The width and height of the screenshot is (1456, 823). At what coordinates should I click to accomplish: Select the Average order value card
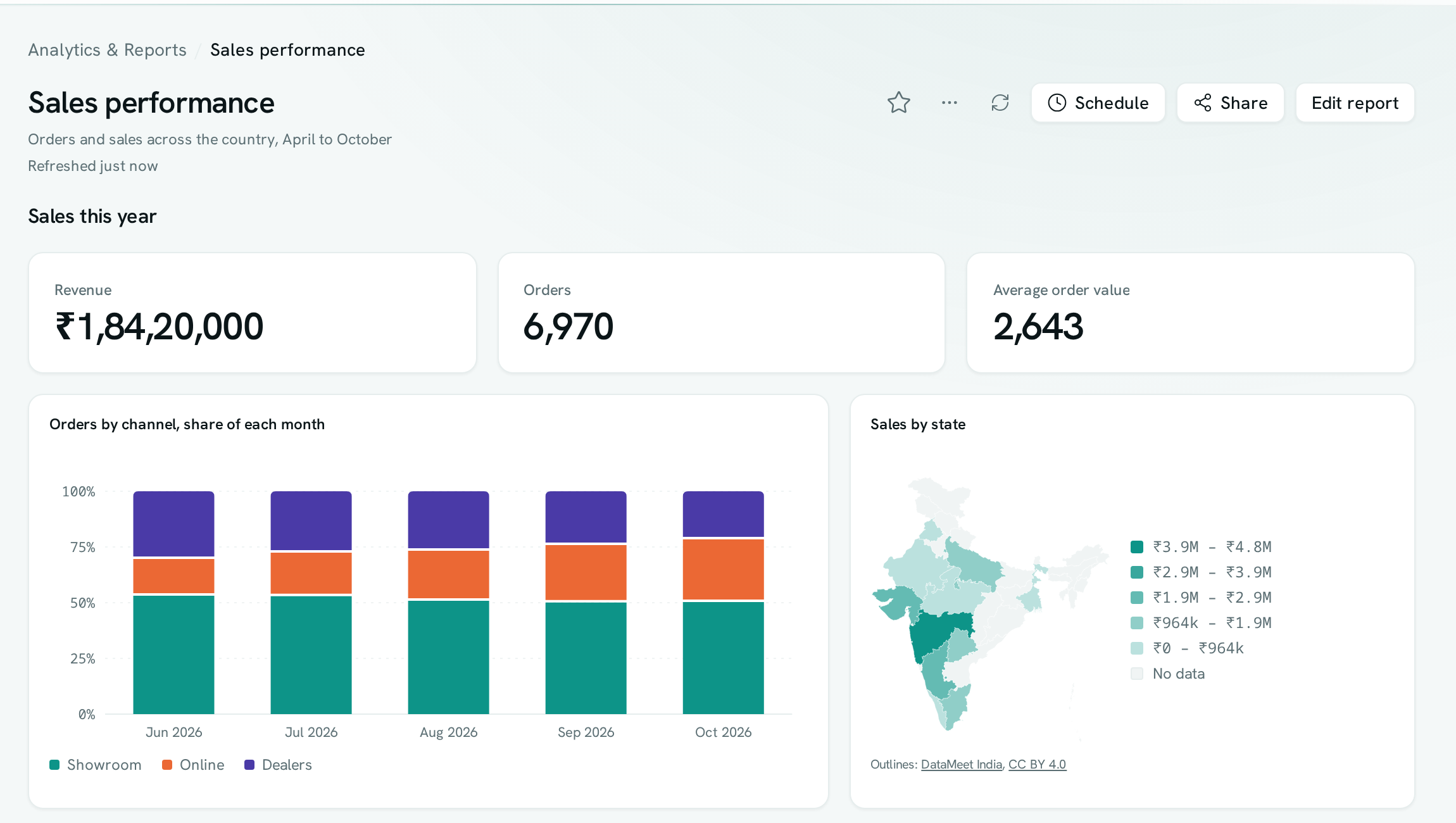tap(1191, 313)
